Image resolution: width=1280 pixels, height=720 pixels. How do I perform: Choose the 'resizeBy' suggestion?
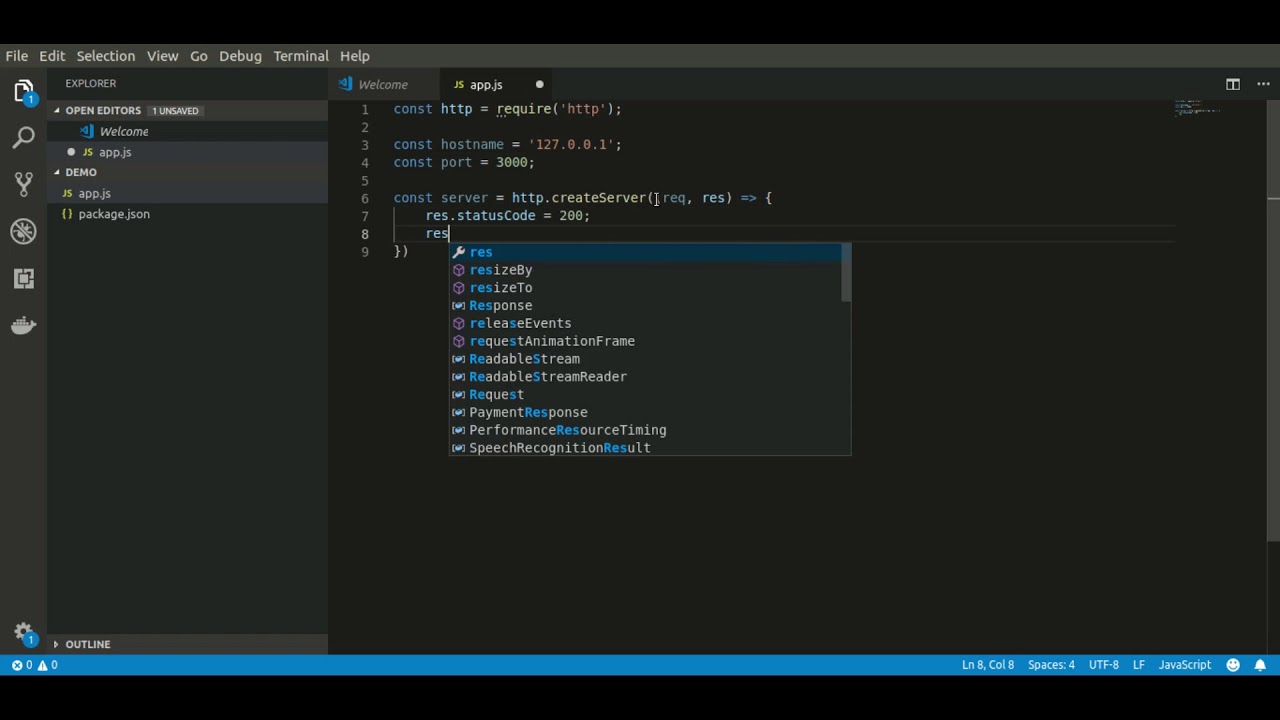646,270
